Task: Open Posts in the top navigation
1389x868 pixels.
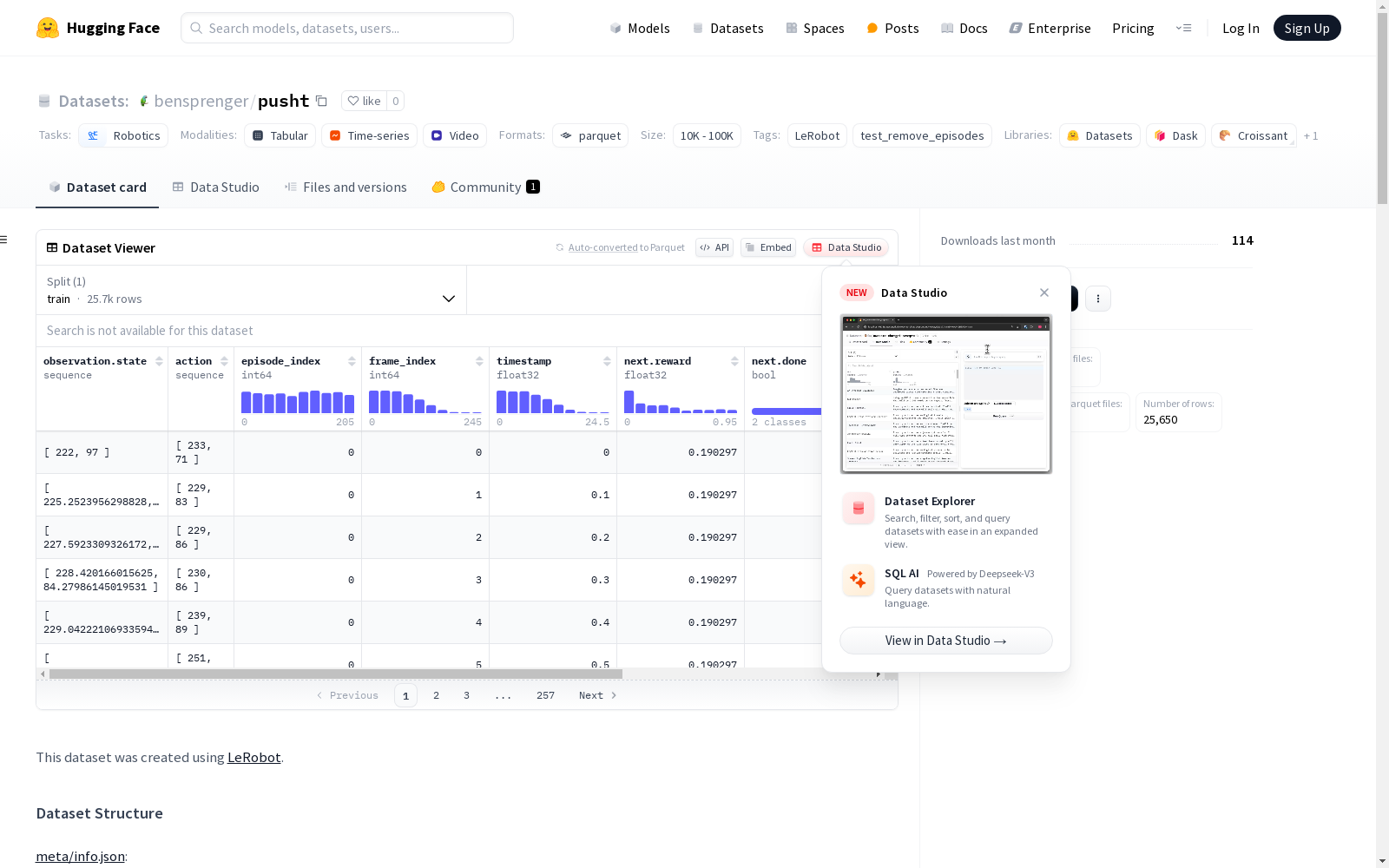Action: pyautogui.click(x=892, y=29)
